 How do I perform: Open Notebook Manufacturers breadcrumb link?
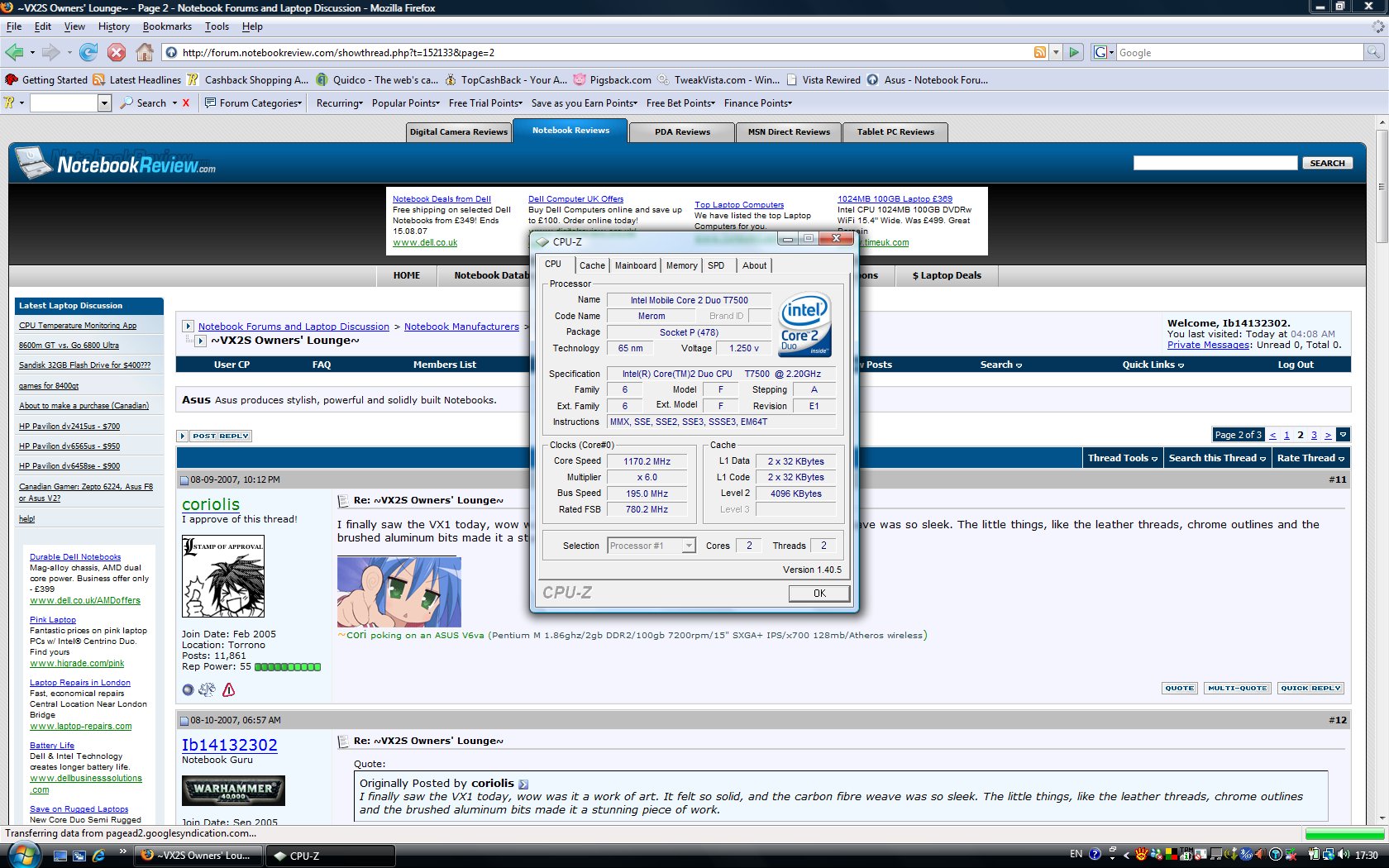pyautogui.click(x=461, y=327)
